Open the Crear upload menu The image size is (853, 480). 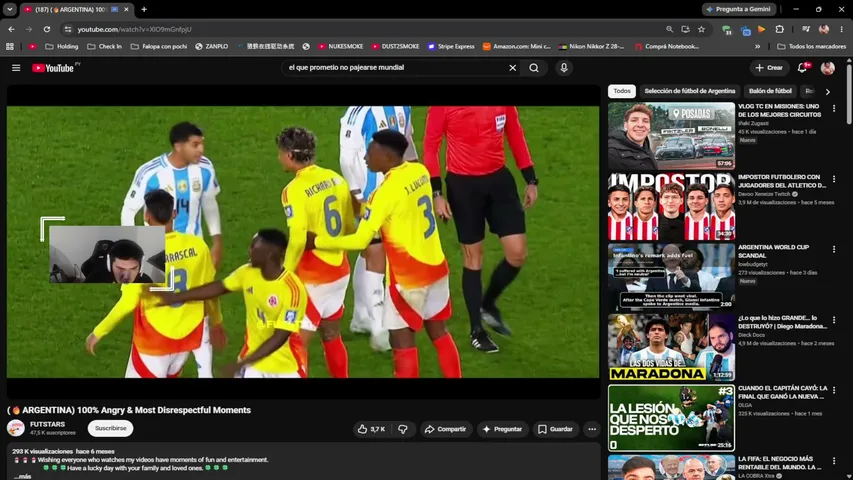pos(769,68)
